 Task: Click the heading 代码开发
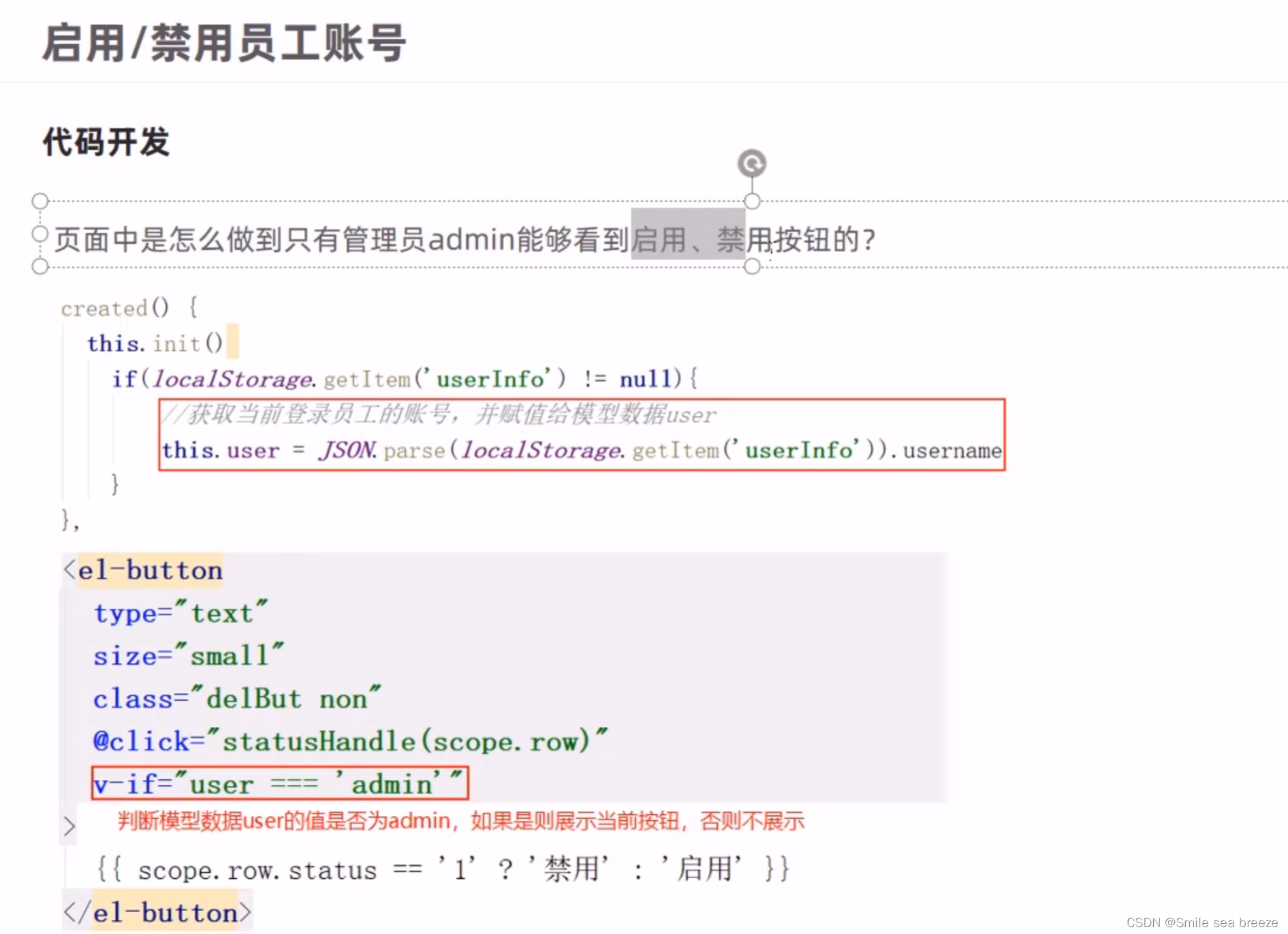106,142
